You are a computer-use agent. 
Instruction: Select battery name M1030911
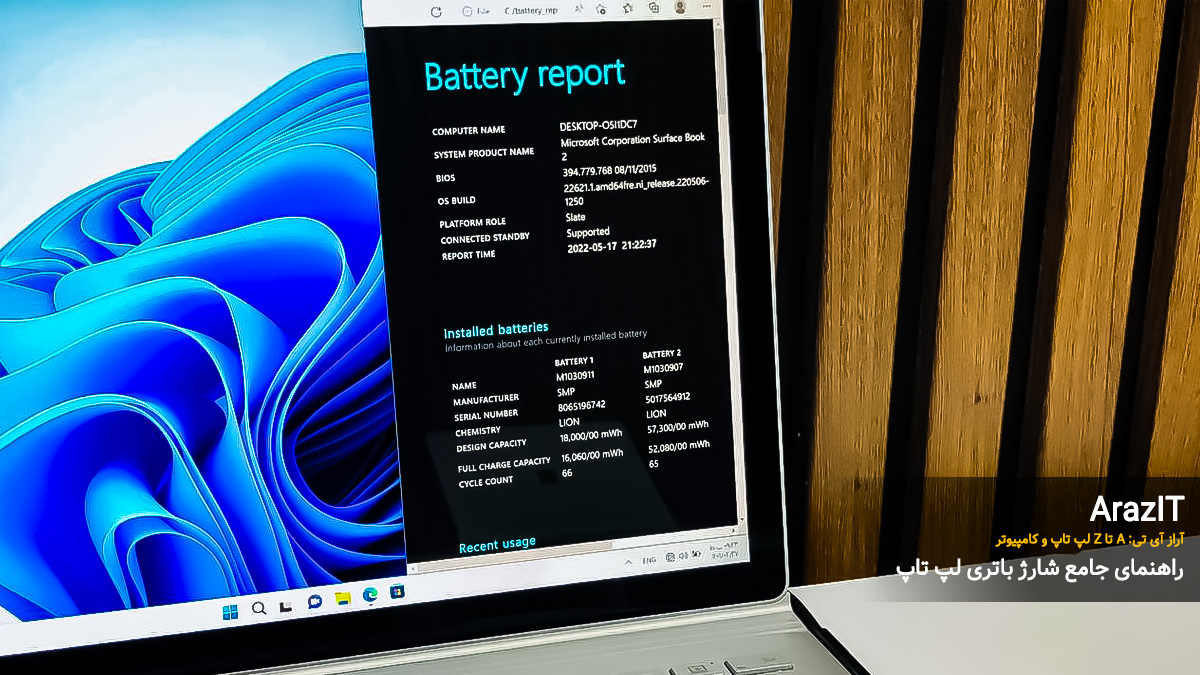[575, 376]
